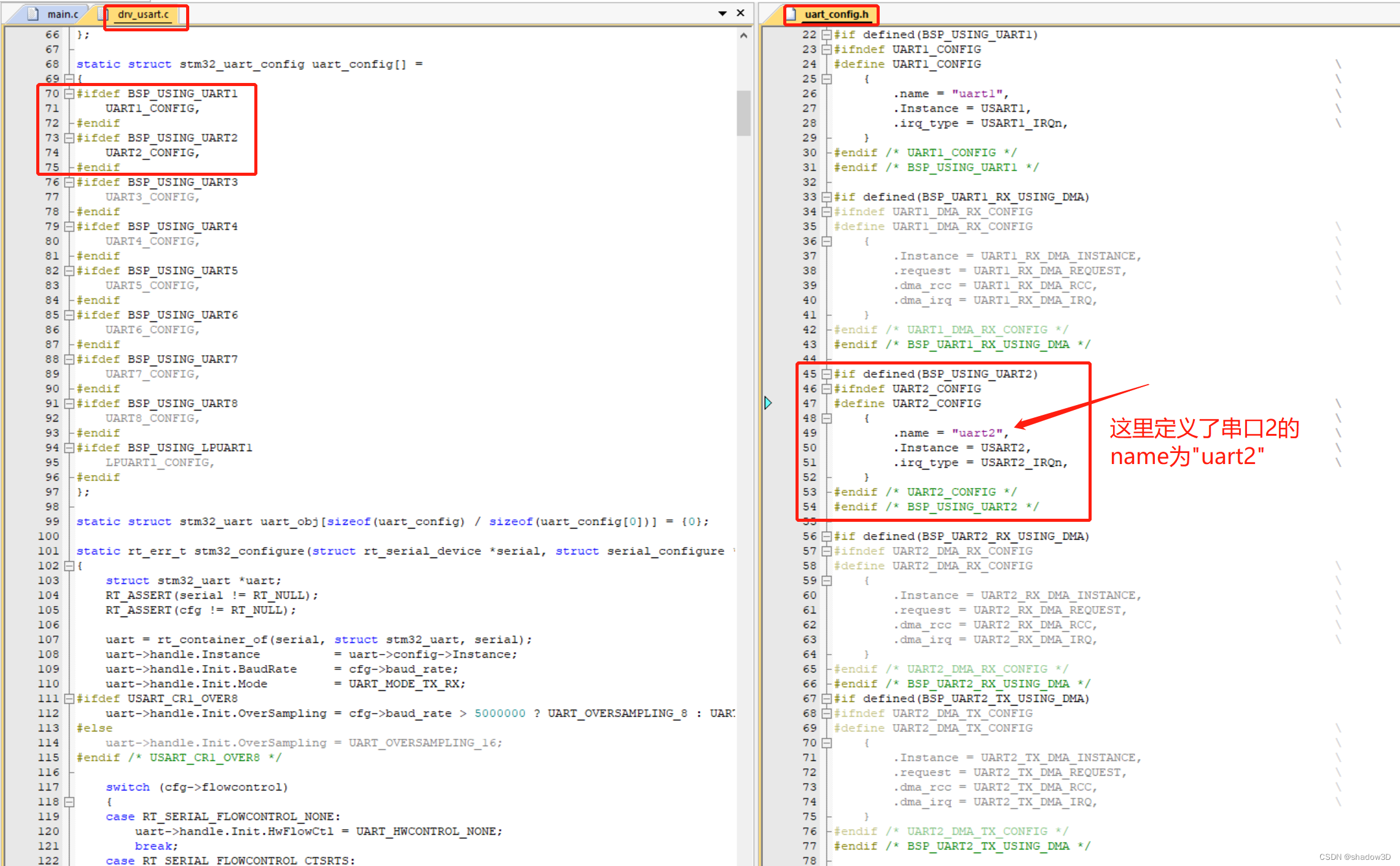1400x866 pixels.
Task: Collapse the BSP_USING_UART1 fold at line 22 in uart_config.h
Action: pos(827,34)
